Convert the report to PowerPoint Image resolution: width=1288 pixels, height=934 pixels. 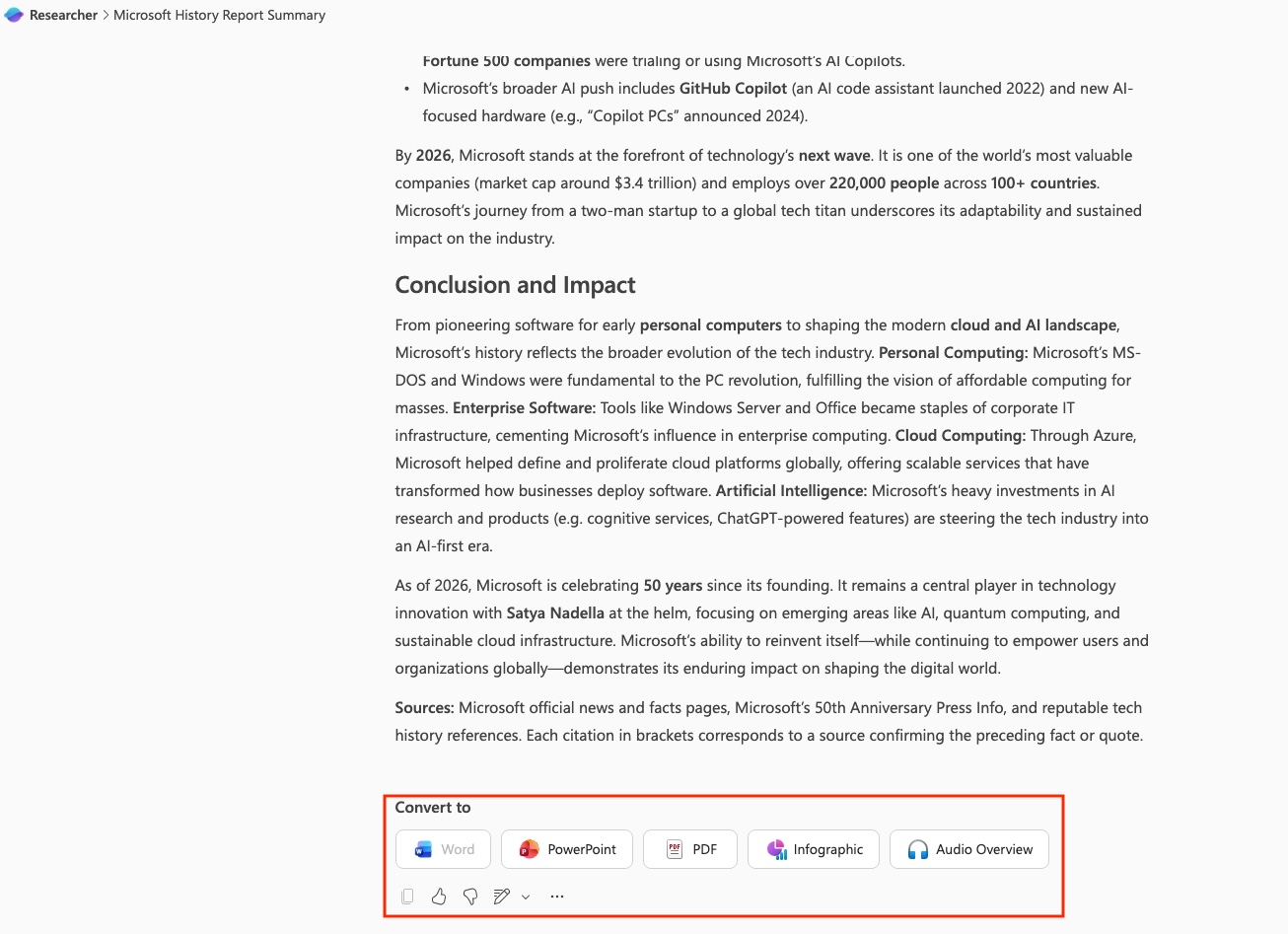pos(567,849)
